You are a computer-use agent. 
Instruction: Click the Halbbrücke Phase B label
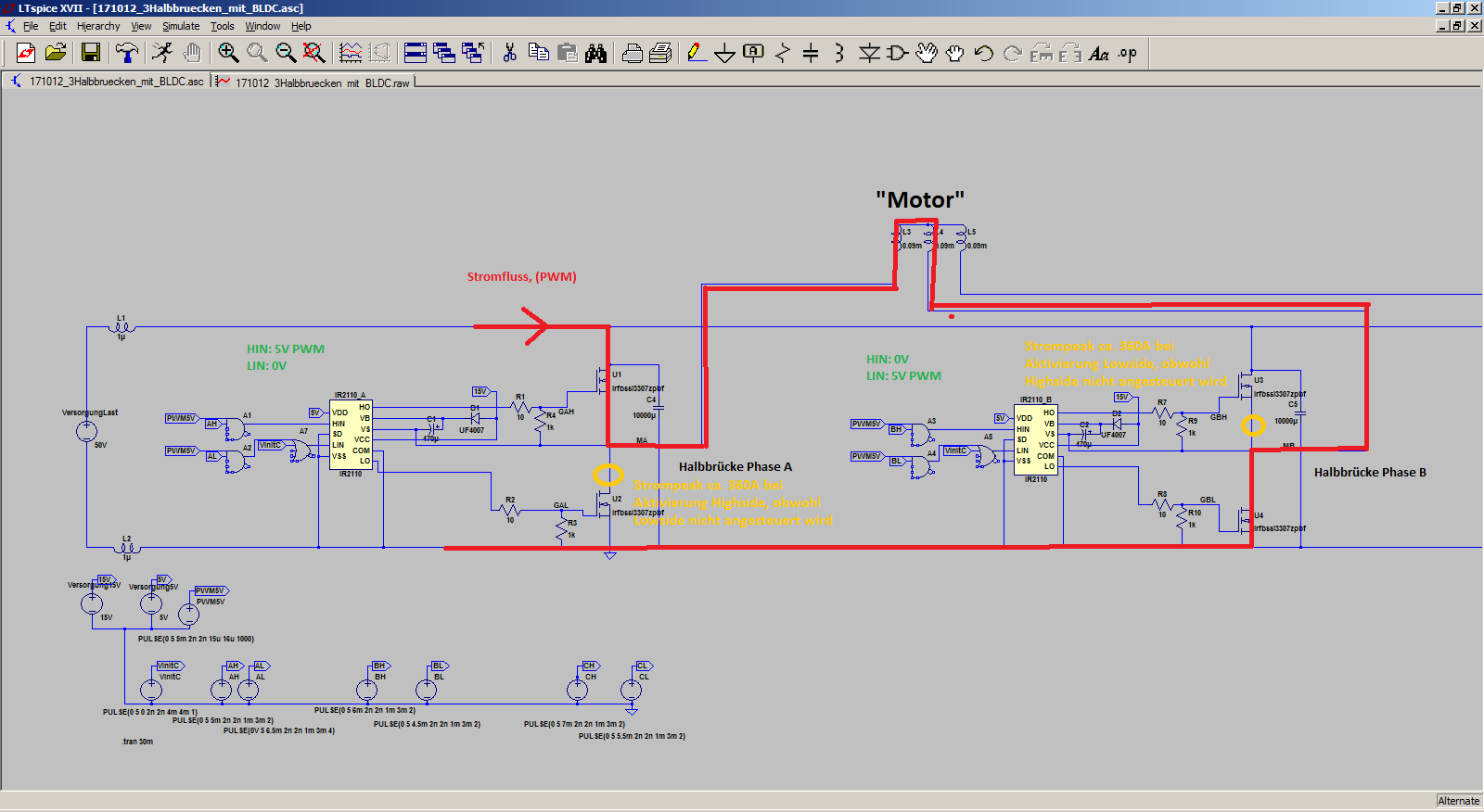[1370, 472]
